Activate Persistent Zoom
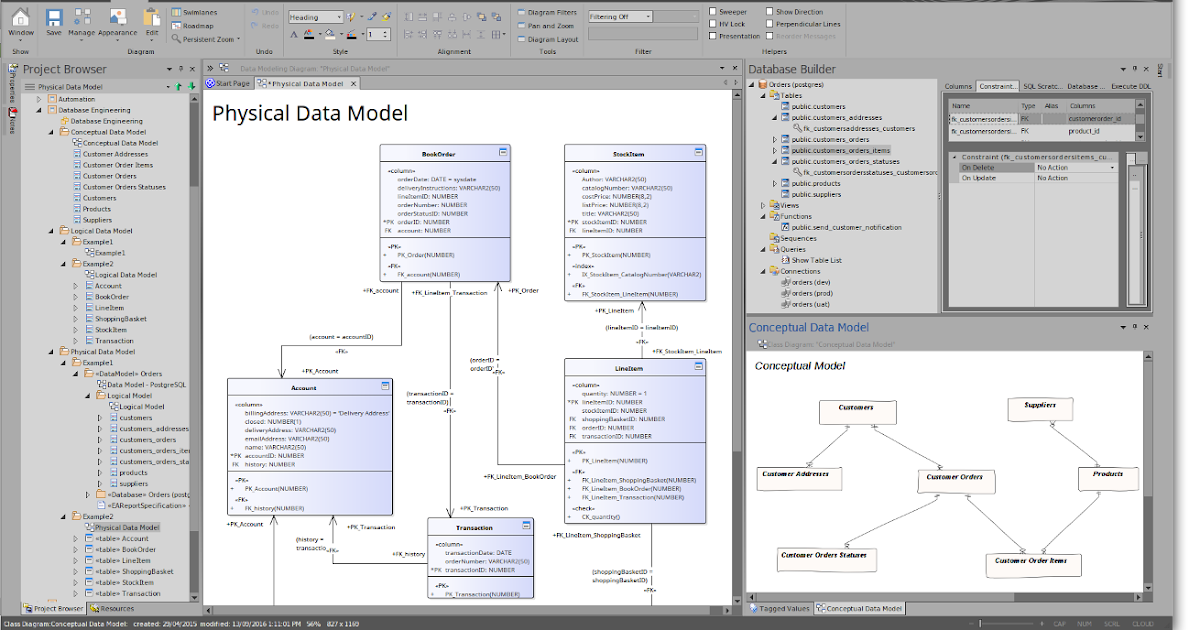 208,39
